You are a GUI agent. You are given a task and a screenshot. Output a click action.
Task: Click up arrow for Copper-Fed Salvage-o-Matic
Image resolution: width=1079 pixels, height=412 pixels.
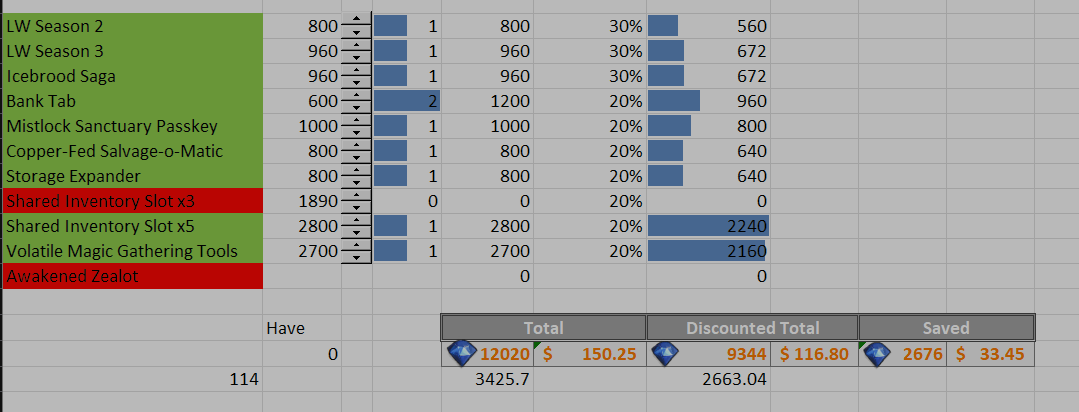[x=356, y=144]
